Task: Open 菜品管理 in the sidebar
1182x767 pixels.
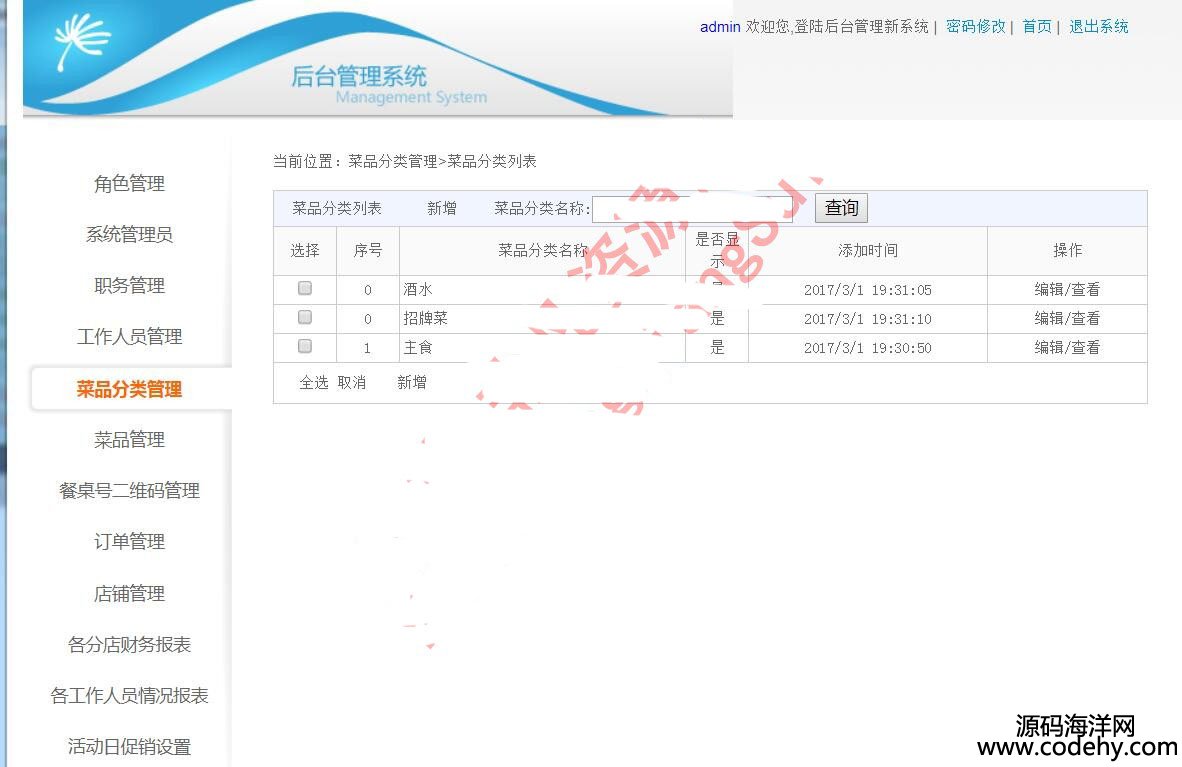Action: point(129,440)
